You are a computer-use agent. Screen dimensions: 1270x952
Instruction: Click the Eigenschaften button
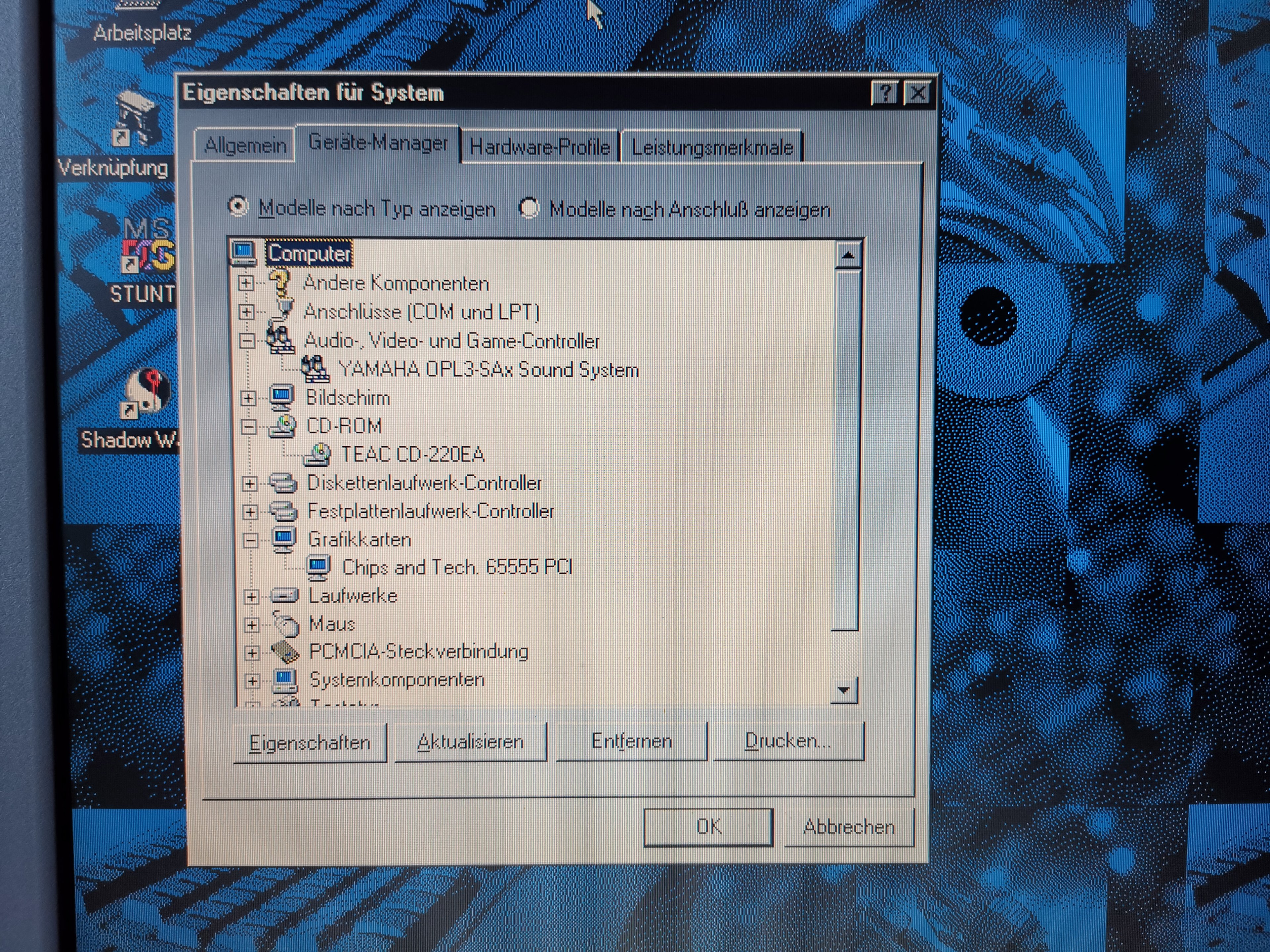click(310, 742)
